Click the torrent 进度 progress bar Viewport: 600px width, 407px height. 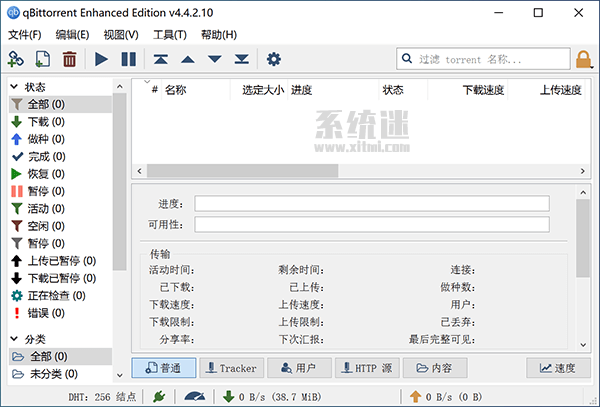tap(372, 204)
